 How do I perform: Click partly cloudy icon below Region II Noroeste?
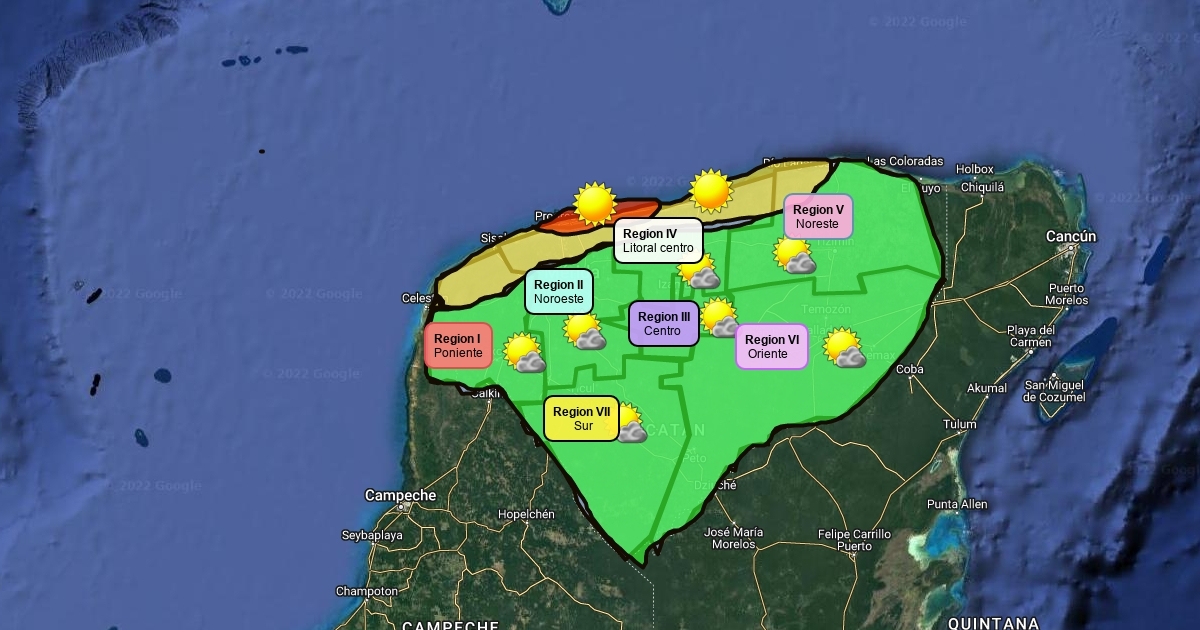(584, 331)
